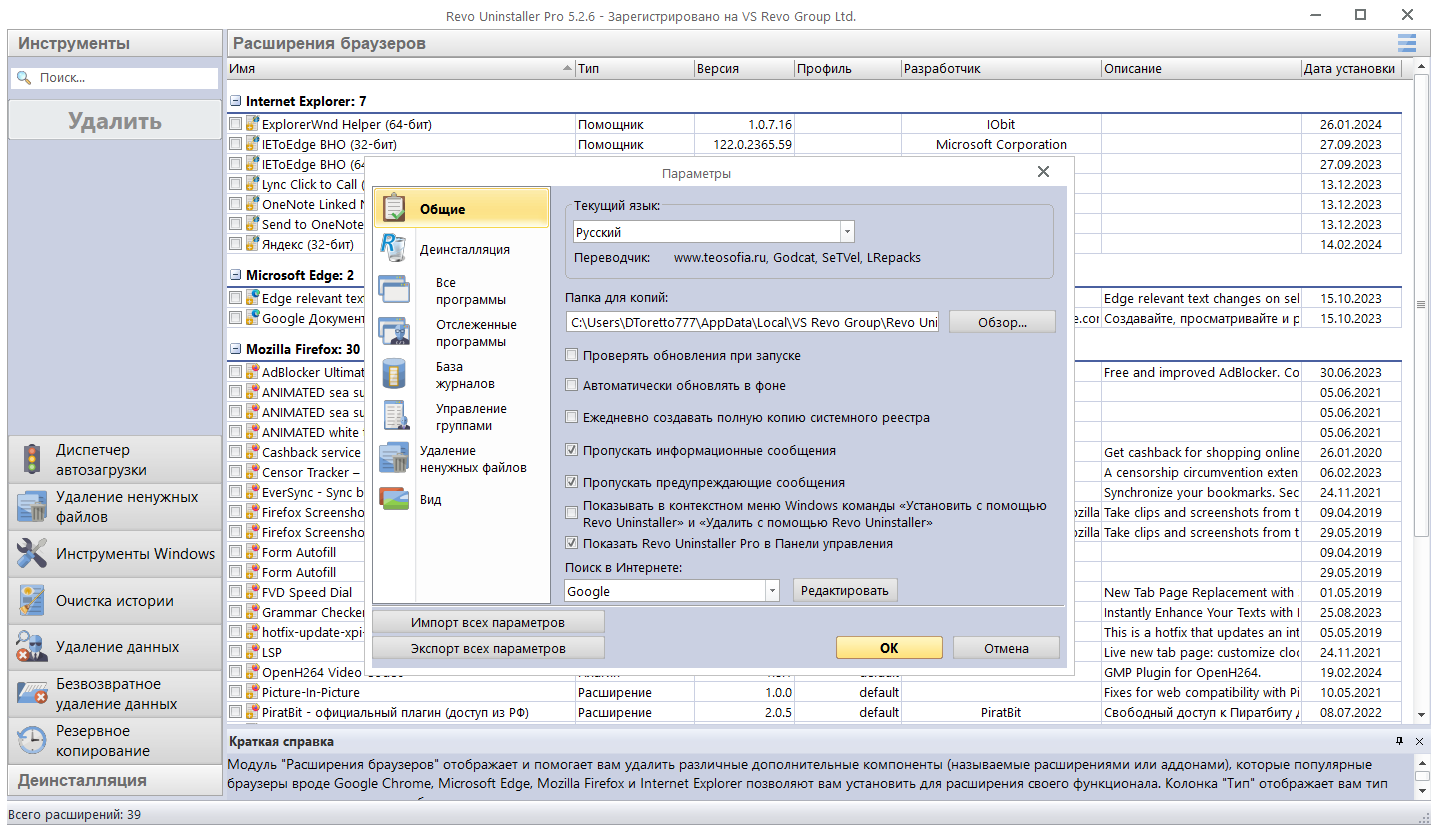The height and width of the screenshot is (832, 1438).
Task: Open Инструменты Windows wrench icon
Action: click(32, 554)
